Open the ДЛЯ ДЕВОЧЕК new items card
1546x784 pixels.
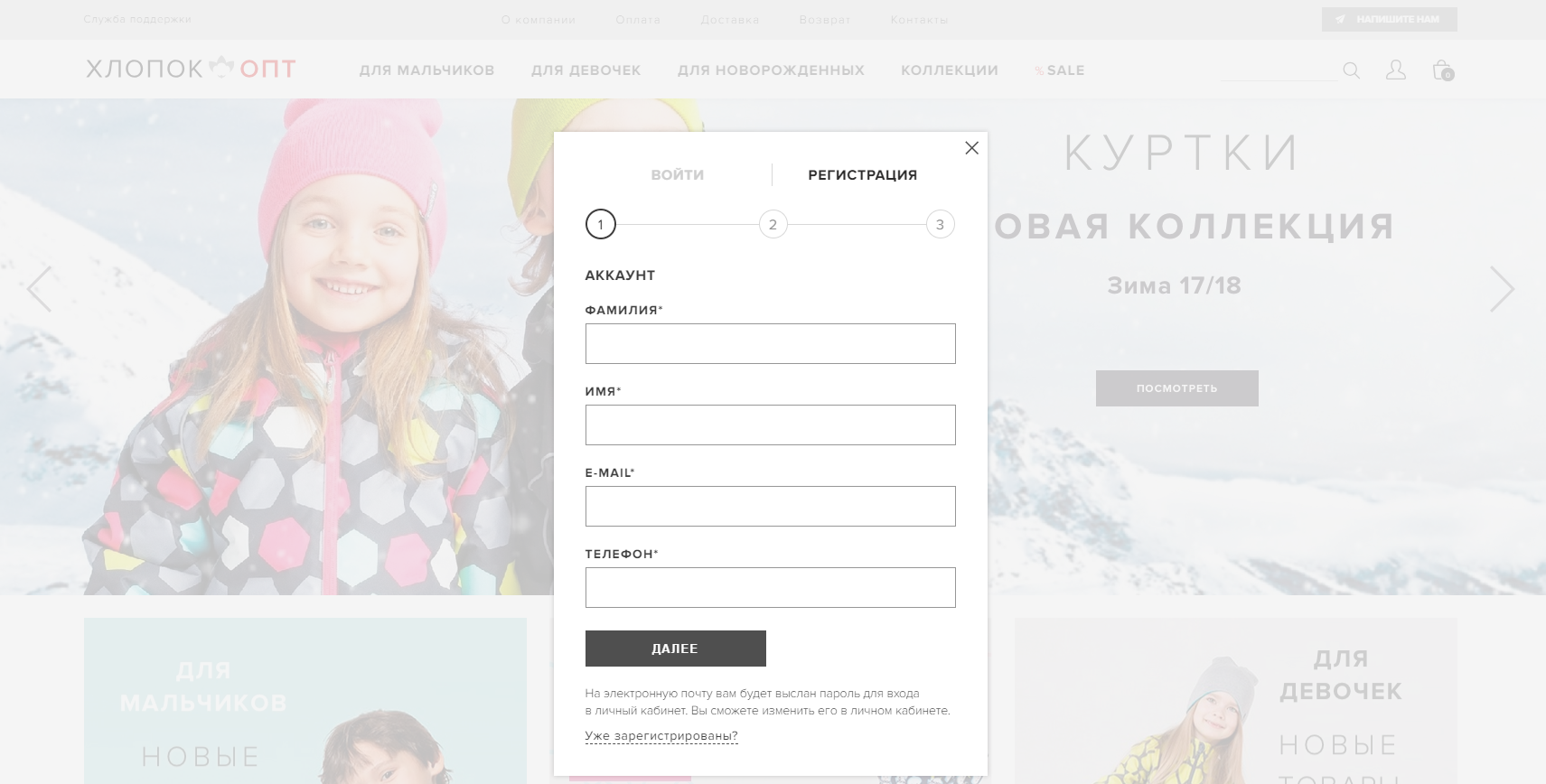[x=1235, y=701]
